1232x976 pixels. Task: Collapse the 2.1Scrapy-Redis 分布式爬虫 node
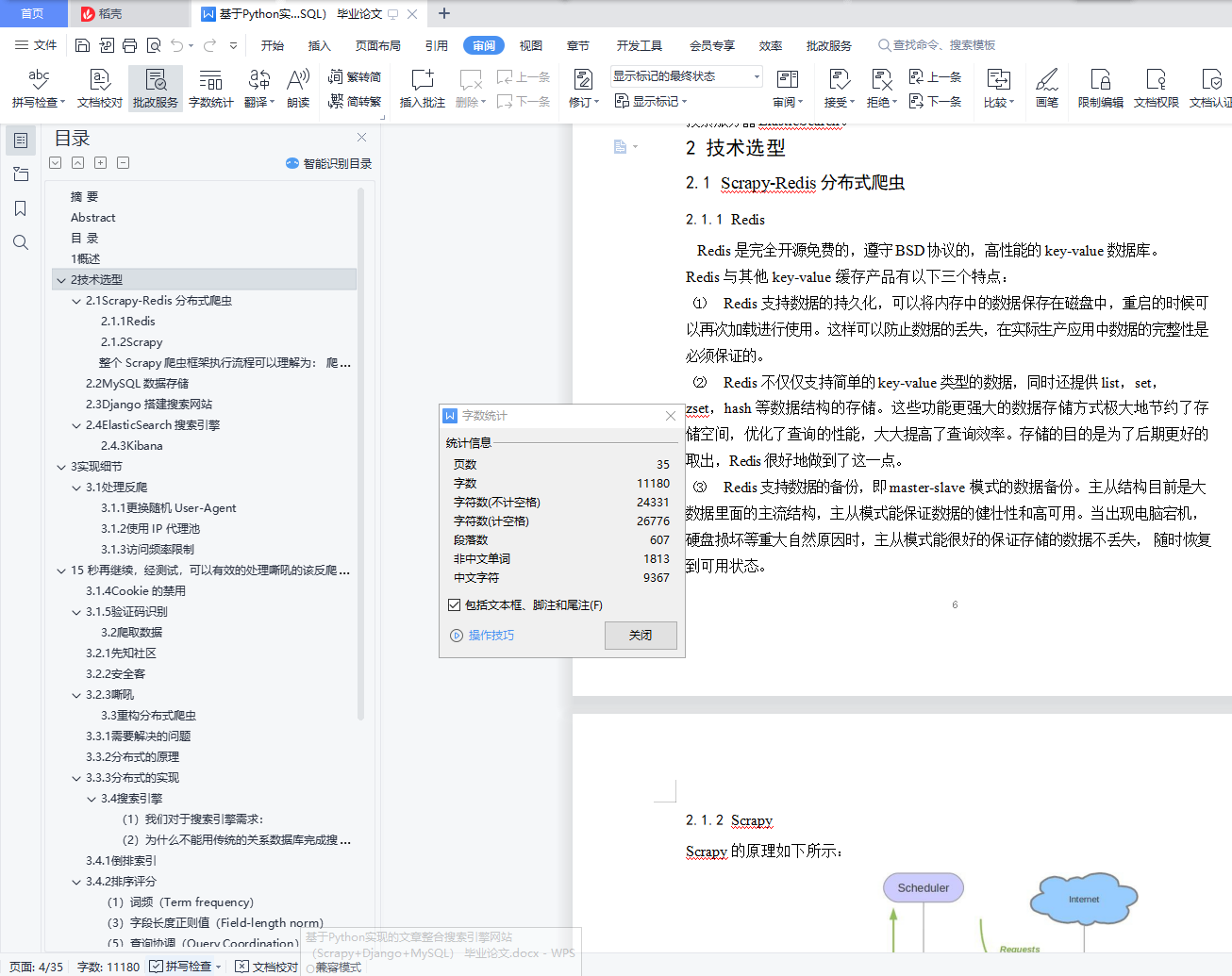click(x=76, y=301)
